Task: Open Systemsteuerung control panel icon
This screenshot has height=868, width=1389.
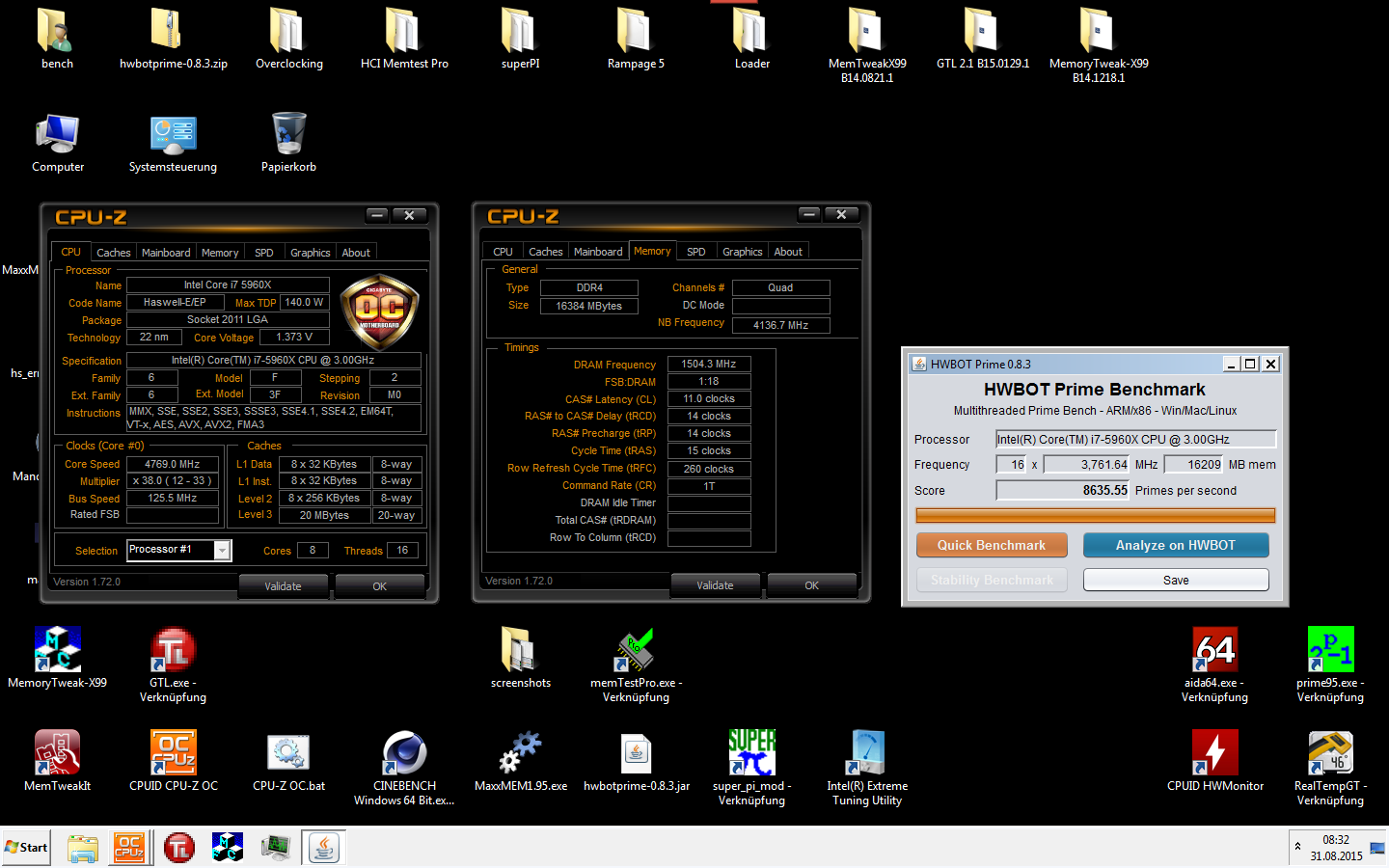Action: [174, 143]
